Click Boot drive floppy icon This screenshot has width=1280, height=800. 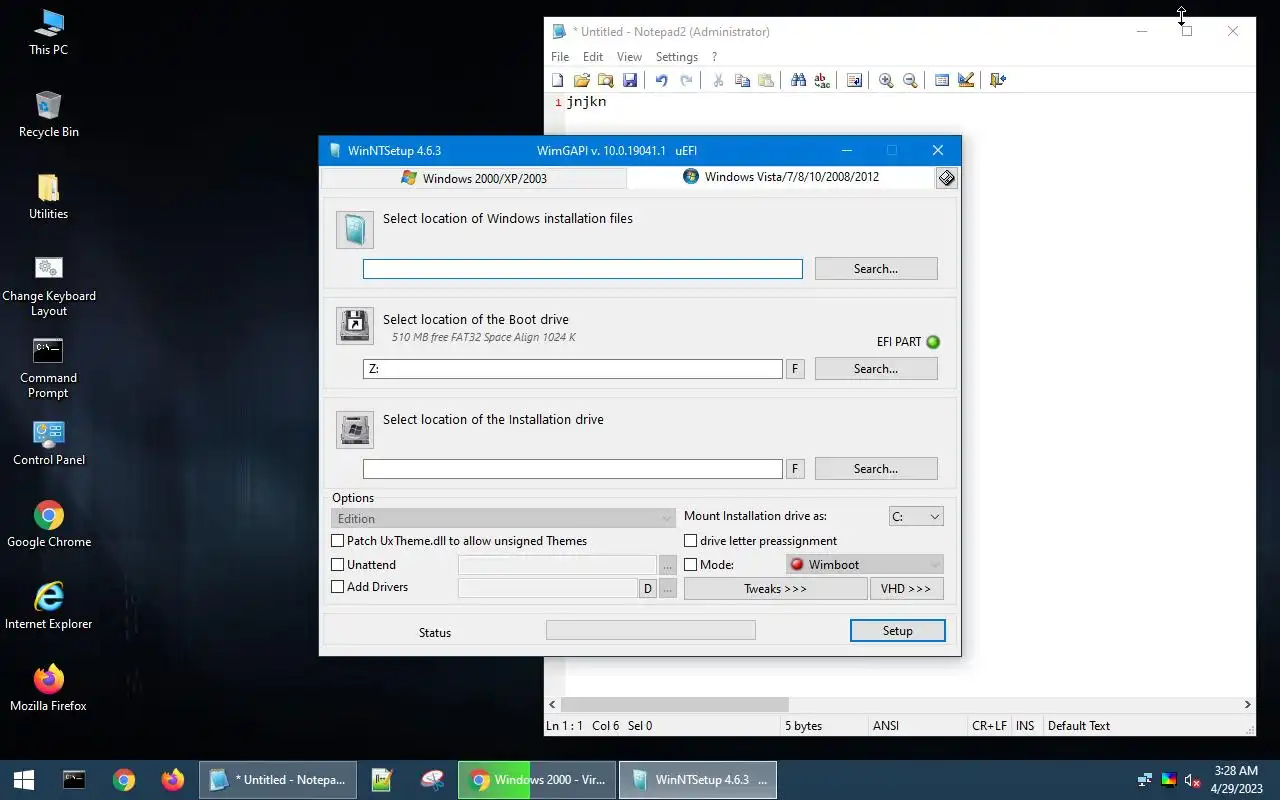click(x=355, y=325)
